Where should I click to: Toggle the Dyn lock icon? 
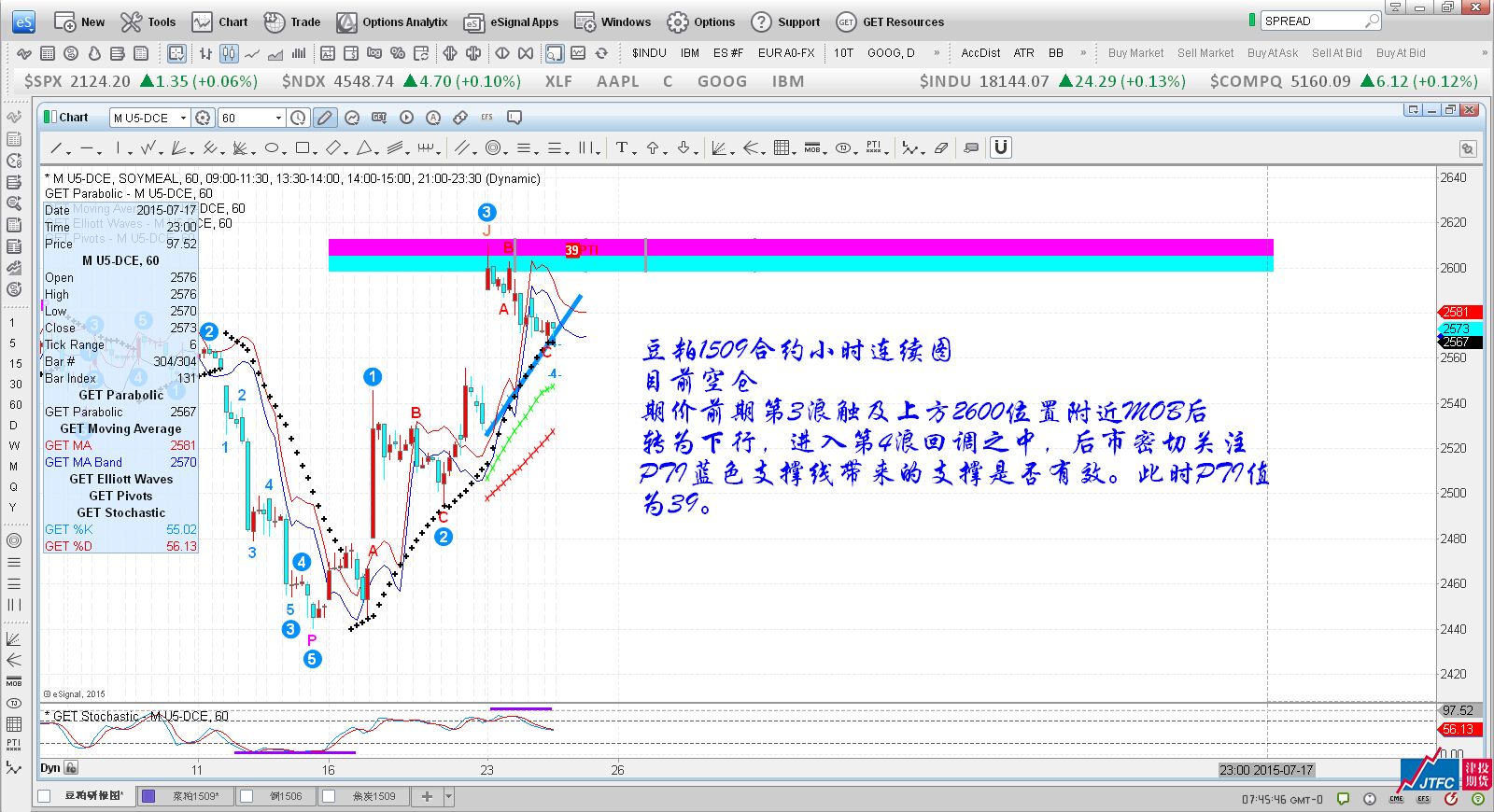coord(71,768)
